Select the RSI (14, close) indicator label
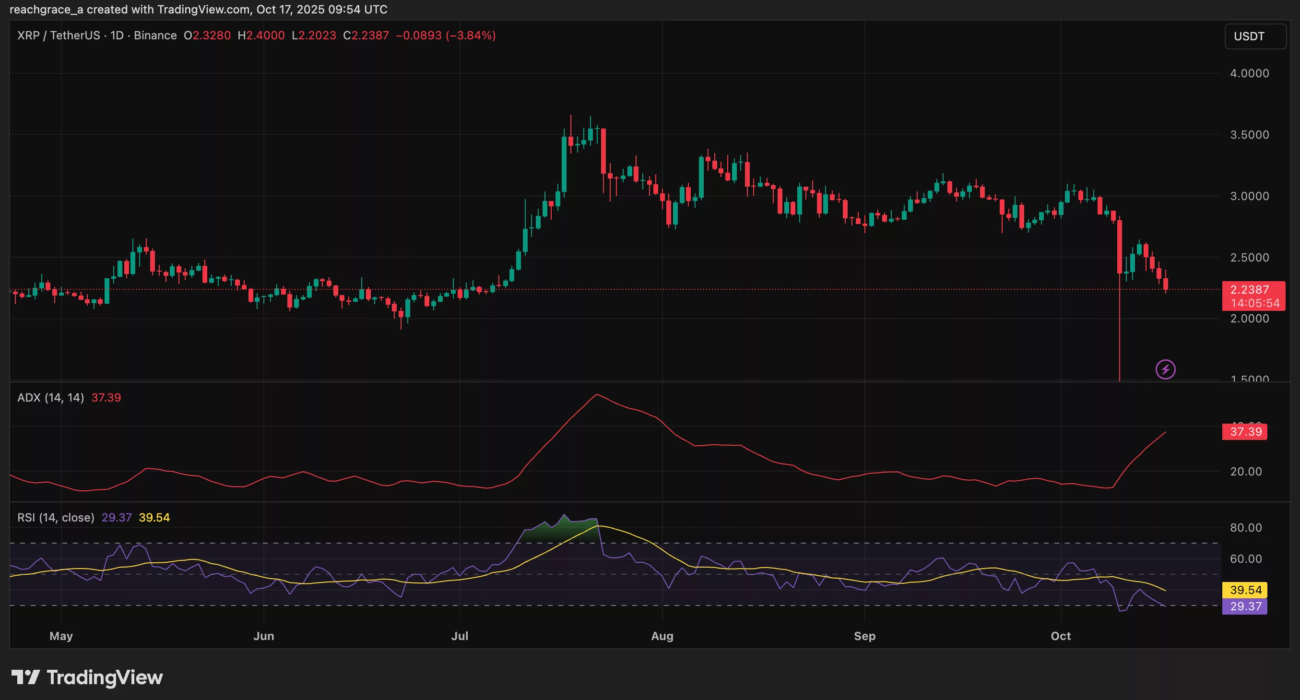The image size is (1300, 700). (56, 517)
